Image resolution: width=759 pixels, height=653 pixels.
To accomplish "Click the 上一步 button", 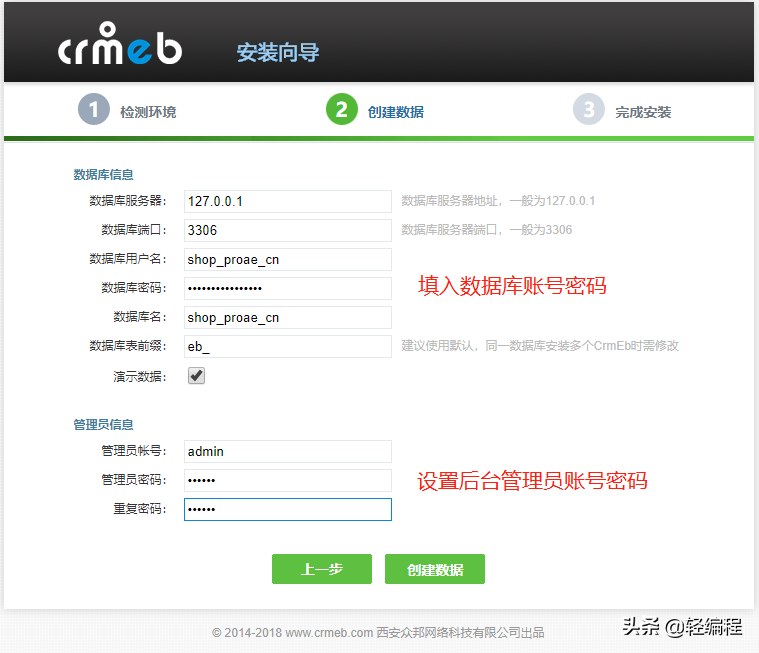I will pos(322,569).
